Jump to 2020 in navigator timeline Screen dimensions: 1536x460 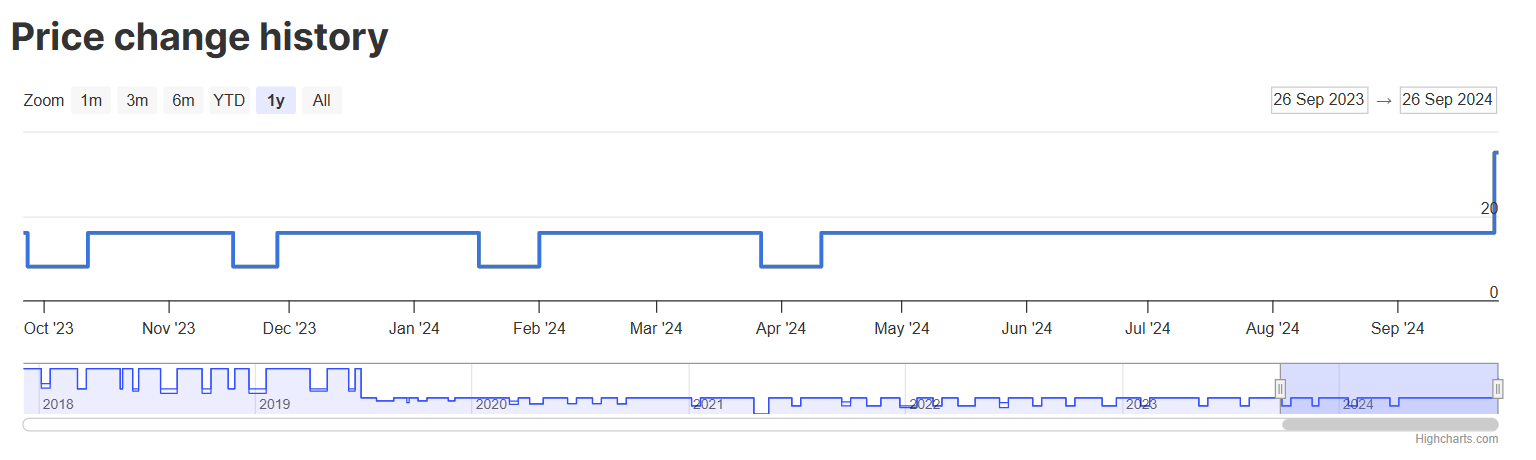491,404
